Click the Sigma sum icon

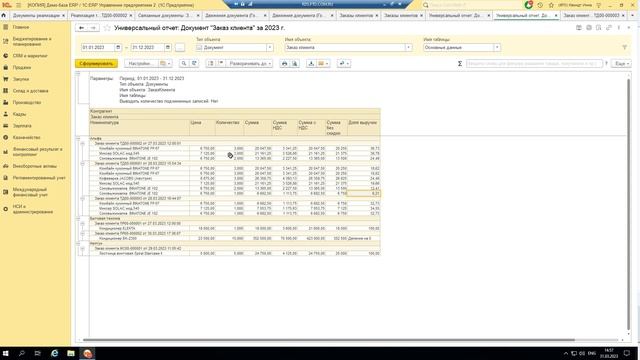coord(460,64)
